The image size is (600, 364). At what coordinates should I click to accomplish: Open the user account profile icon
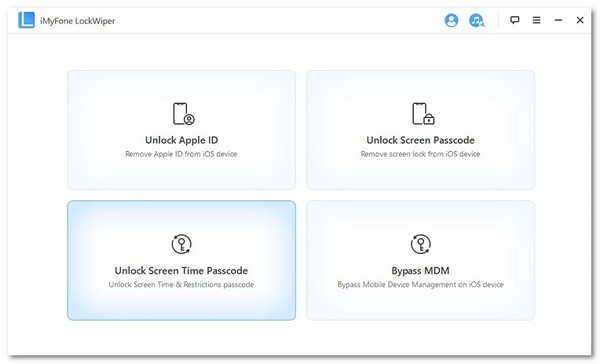[451, 20]
